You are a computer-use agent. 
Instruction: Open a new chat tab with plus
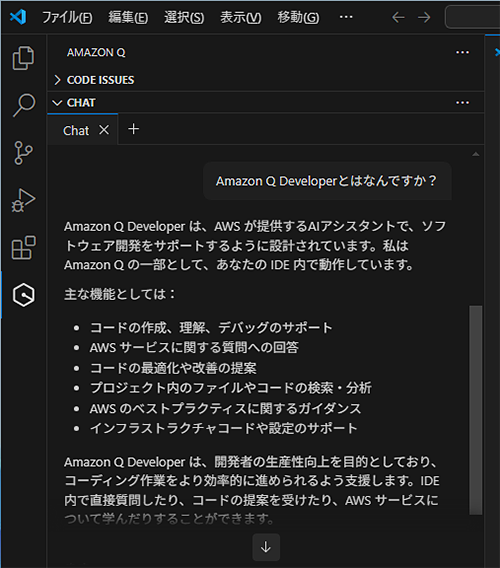pos(133,129)
